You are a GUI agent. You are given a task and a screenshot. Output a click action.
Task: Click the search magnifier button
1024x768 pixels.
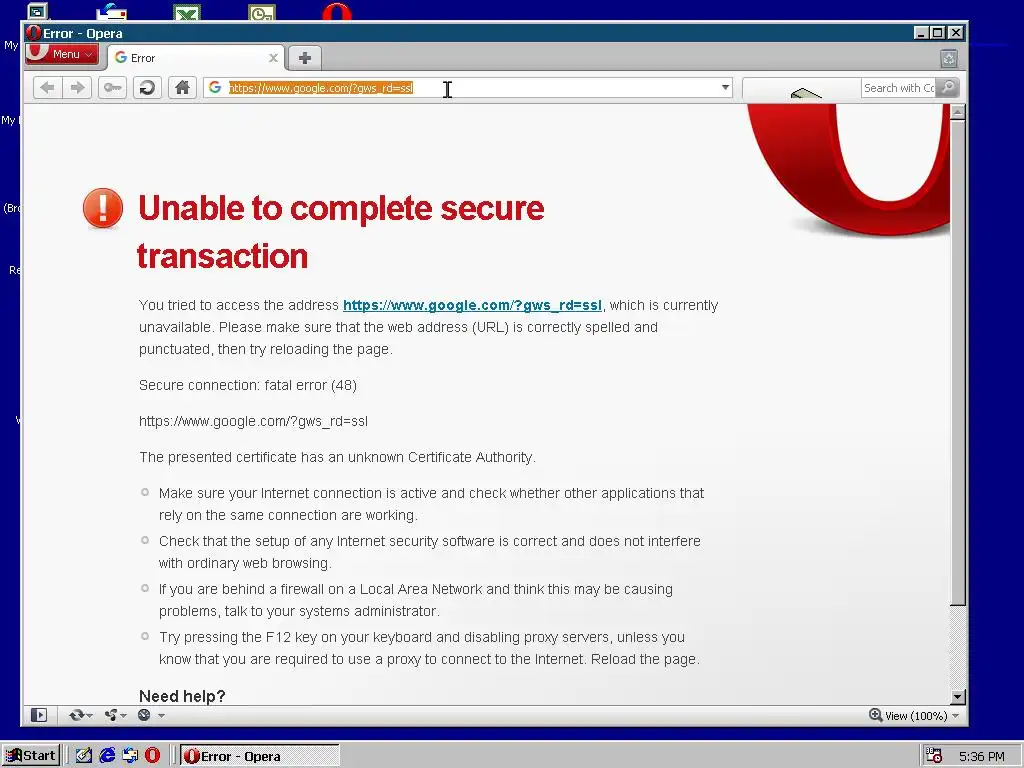947,88
